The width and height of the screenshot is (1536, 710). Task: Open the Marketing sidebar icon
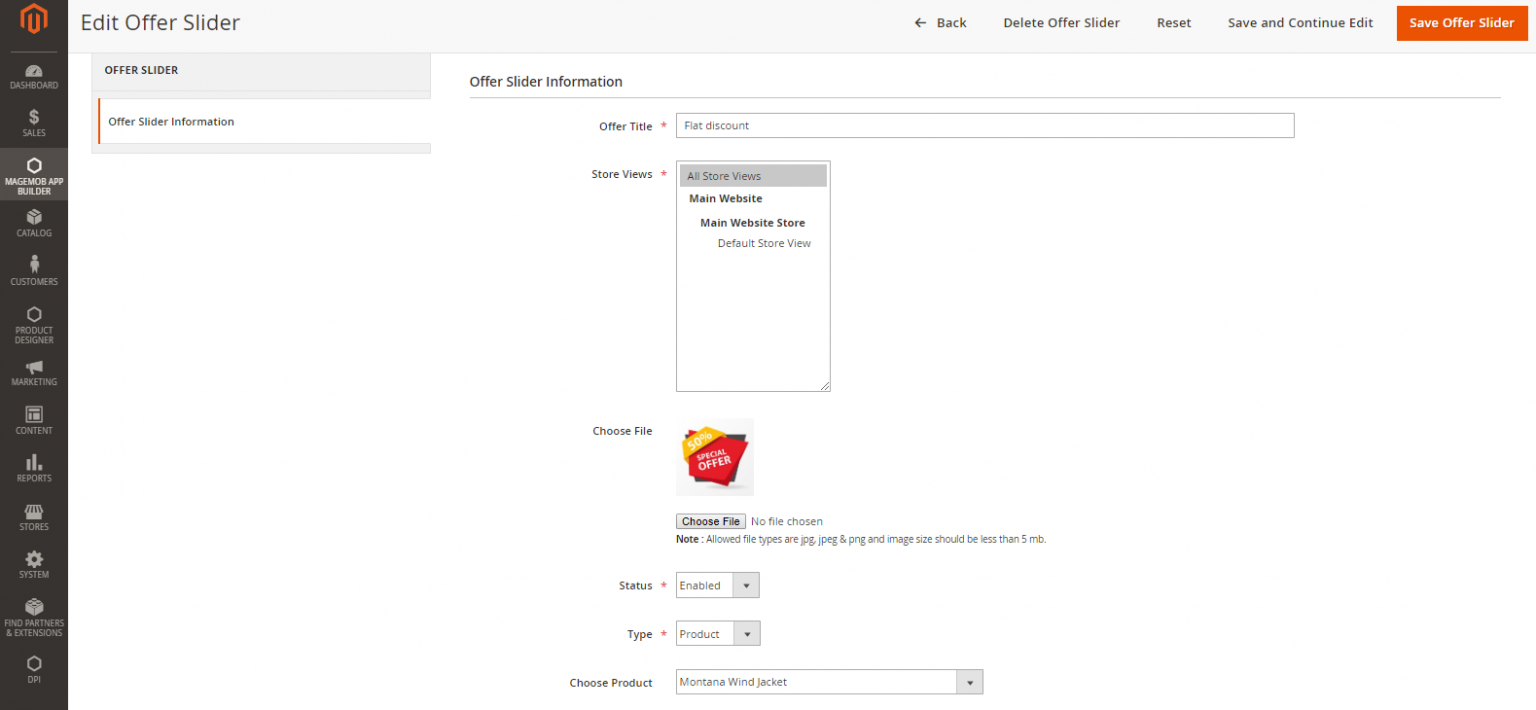click(x=34, y=372)
